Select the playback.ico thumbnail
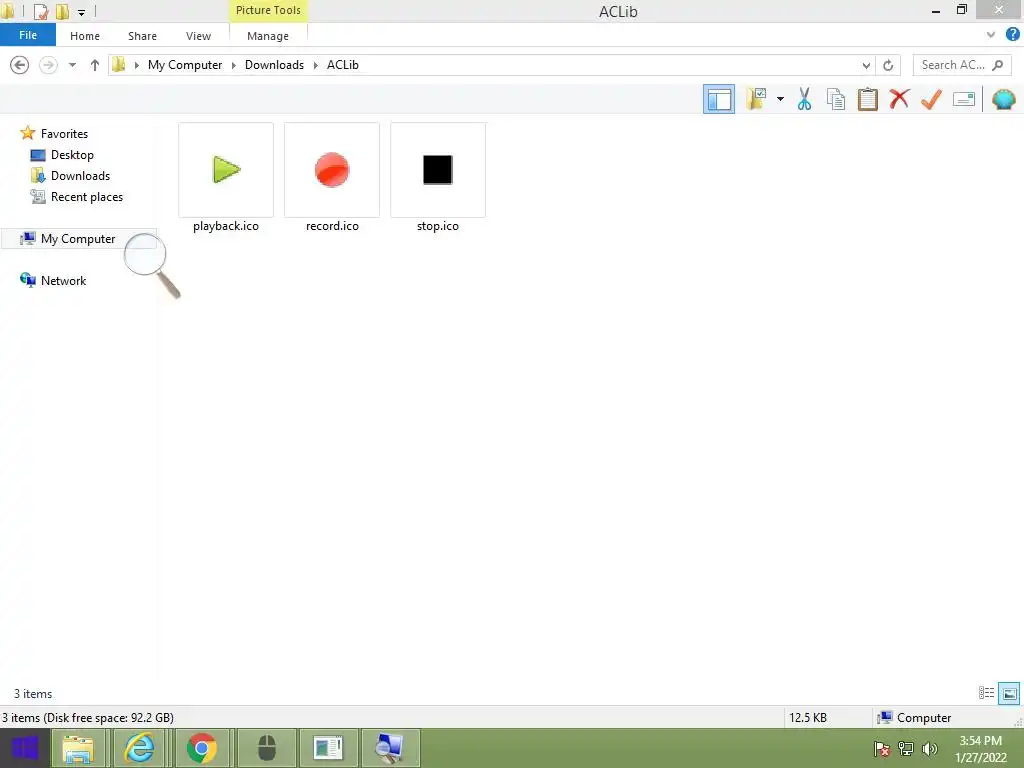The image size is (1024, 768). coord(226,170)
